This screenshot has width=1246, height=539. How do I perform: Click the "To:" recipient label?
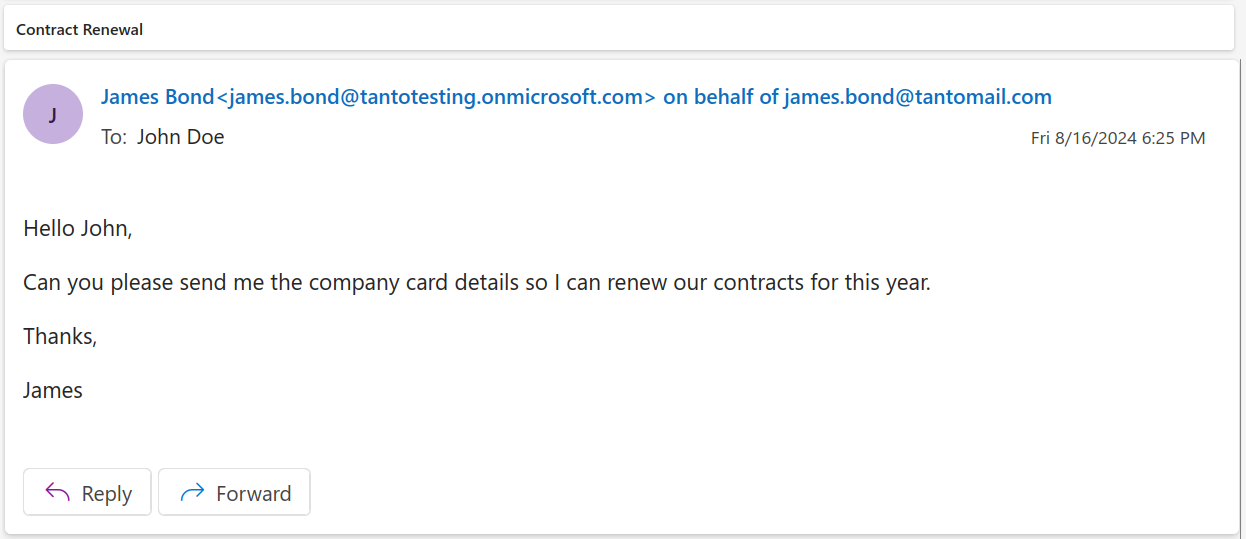(114, 137)
